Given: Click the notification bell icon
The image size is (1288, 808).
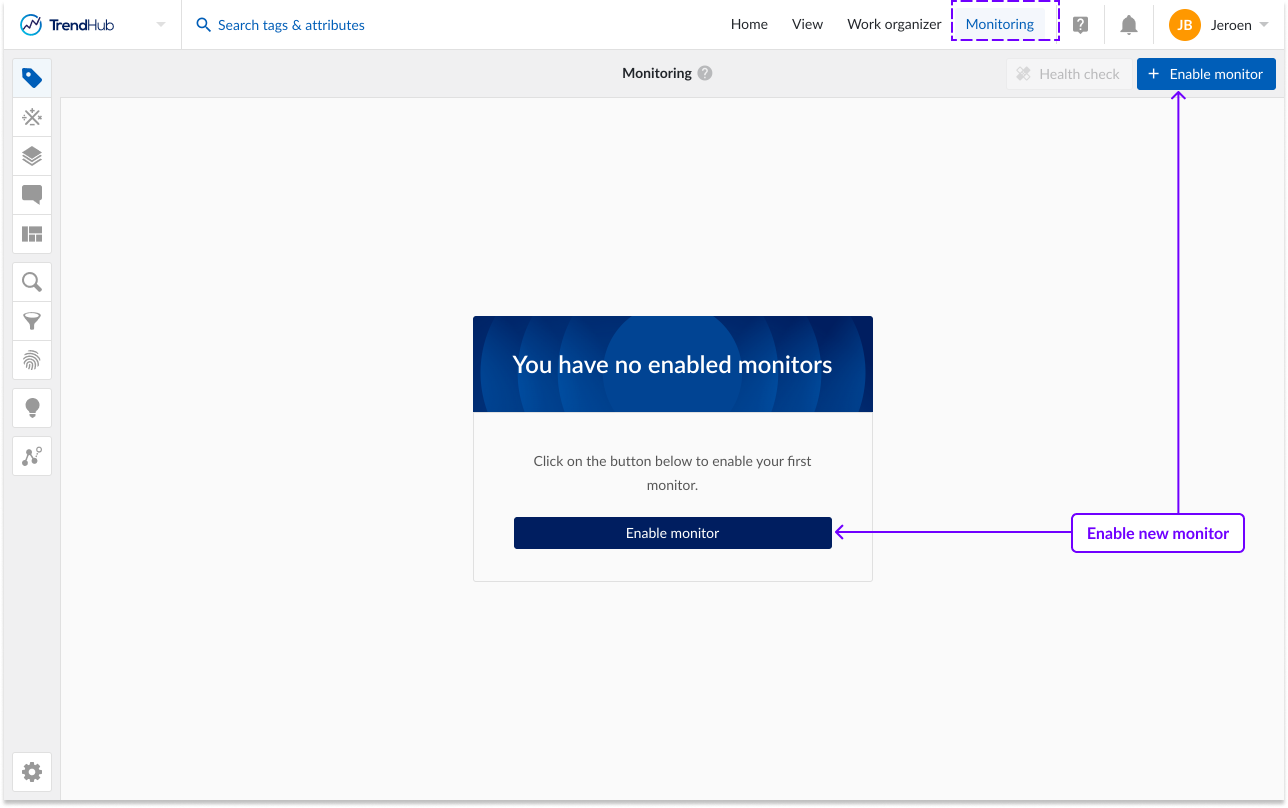Looking at the screenshot, I should 1128,25.
